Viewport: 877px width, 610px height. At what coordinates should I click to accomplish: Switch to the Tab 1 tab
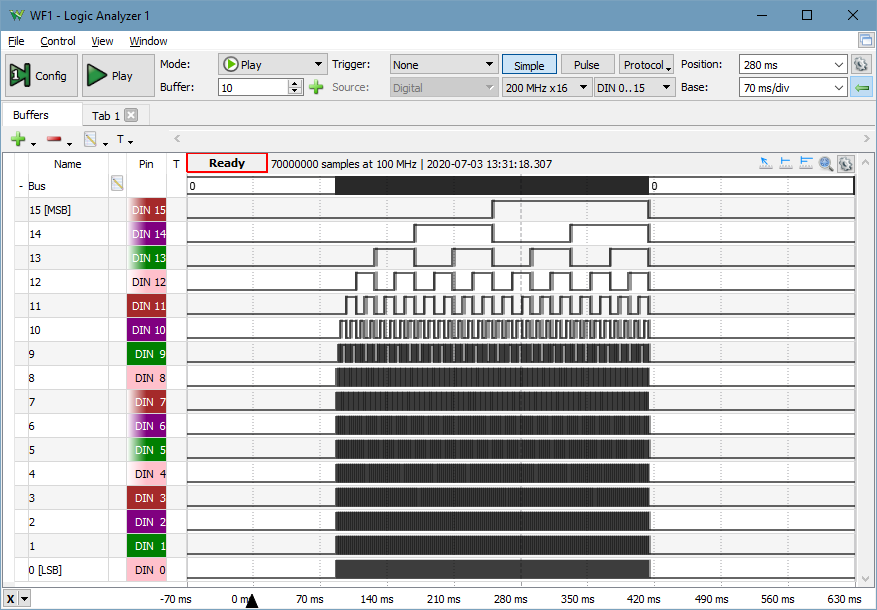pos(105,115)
